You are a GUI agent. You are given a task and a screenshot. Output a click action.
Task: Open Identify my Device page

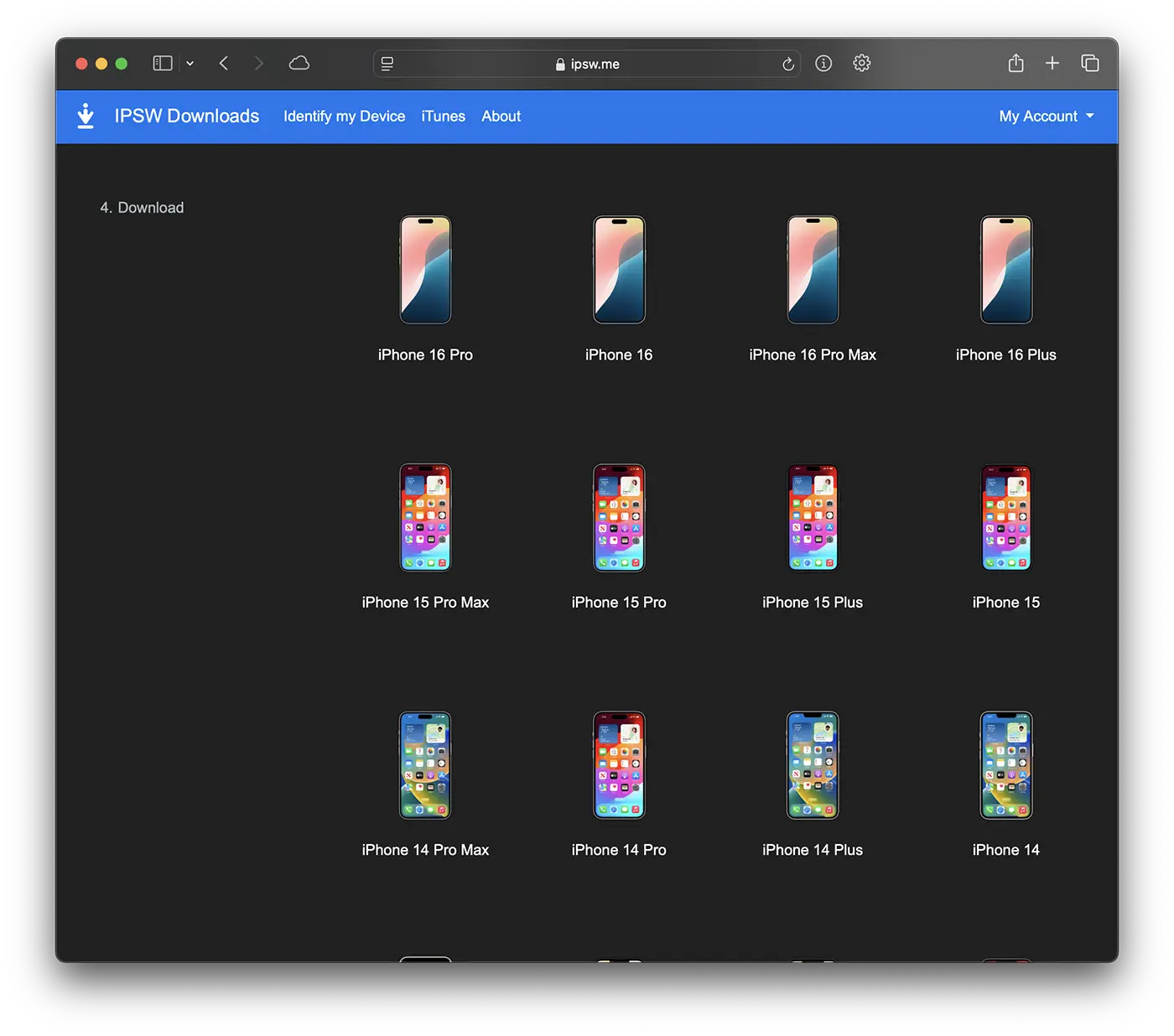pyautogui.click(x=344, y=117)
